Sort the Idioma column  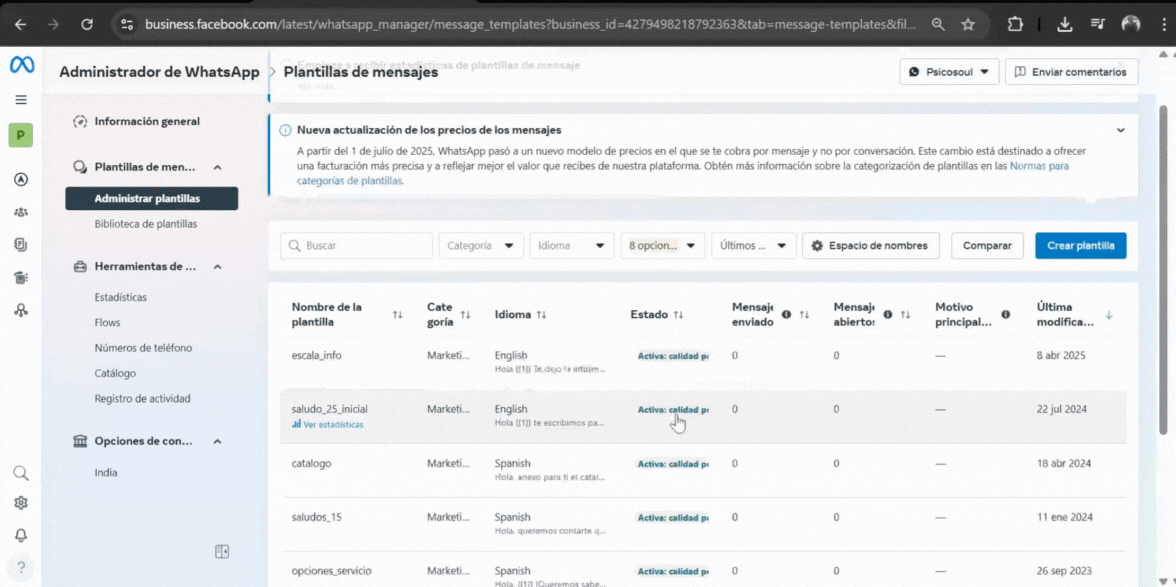click(541, 315)
